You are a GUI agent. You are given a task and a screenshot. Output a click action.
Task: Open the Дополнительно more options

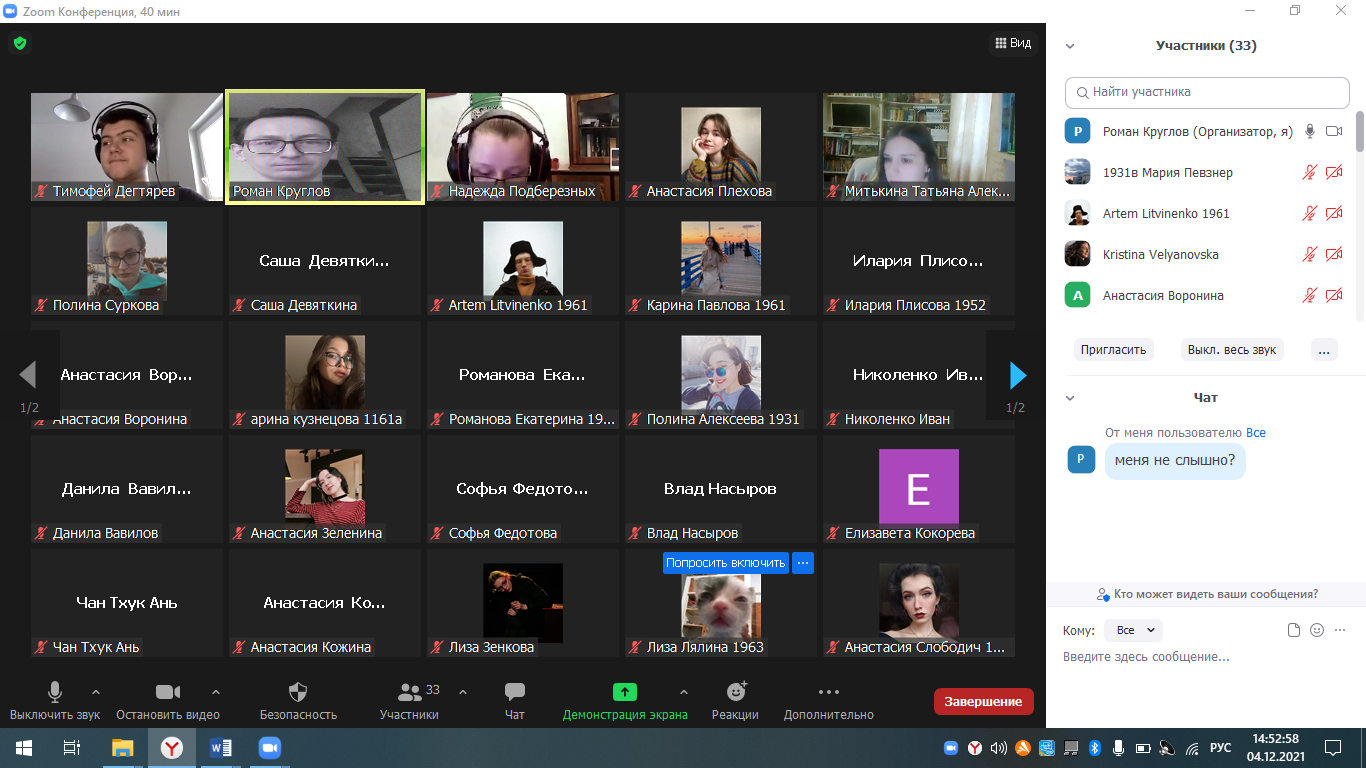tap(828, 701)
